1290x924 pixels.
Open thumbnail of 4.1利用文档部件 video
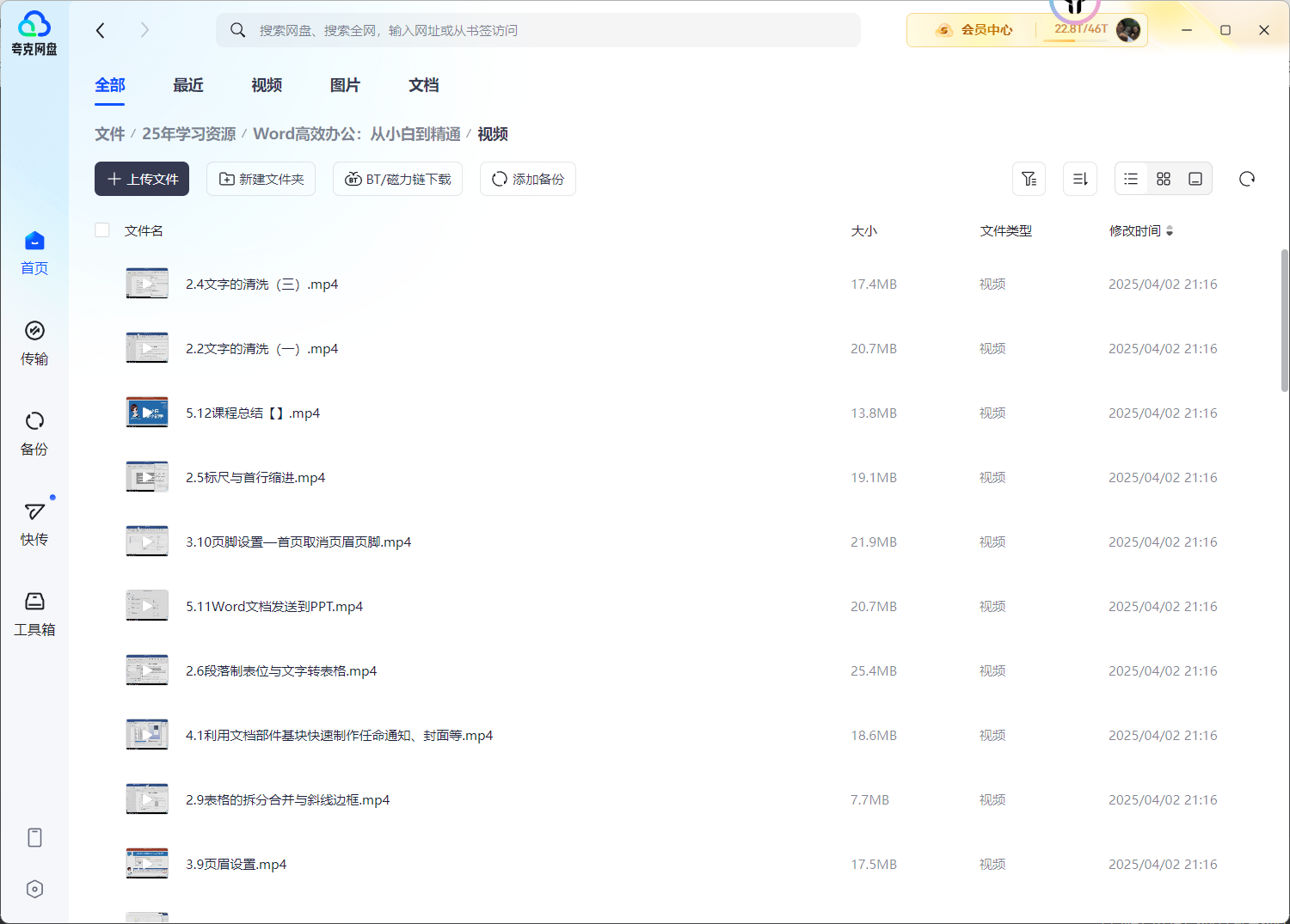click(x=147, y=735)
